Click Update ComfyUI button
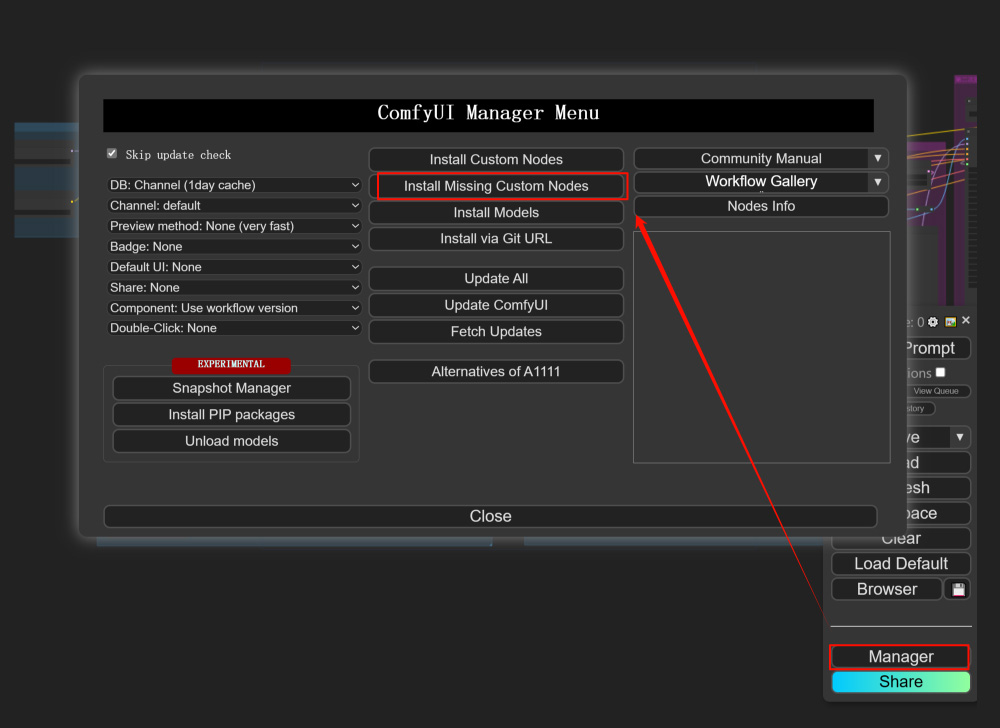This screenshot has width=1000, height=728. [x=496, y=305]
